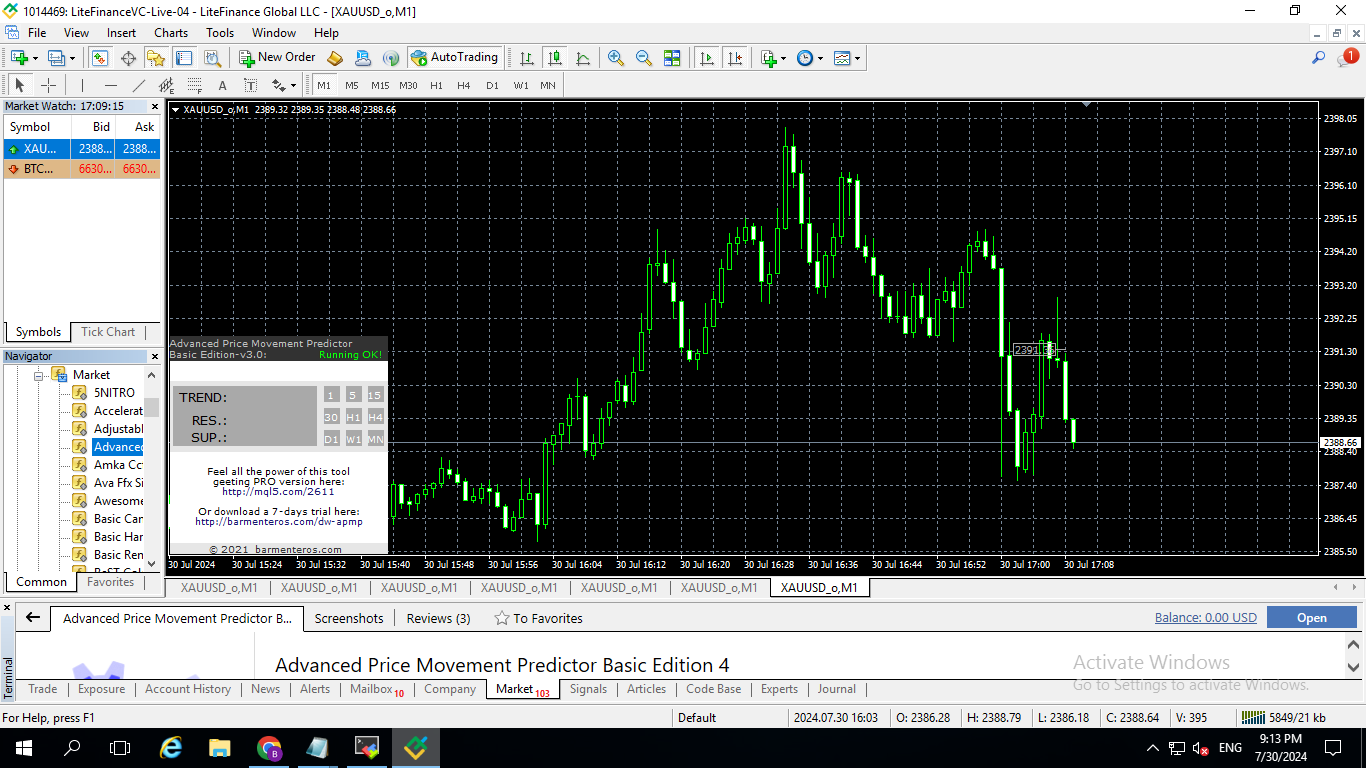Add product To Favorites
The width and height of the screenshot is (1366, 768).
tap(538, 619)
